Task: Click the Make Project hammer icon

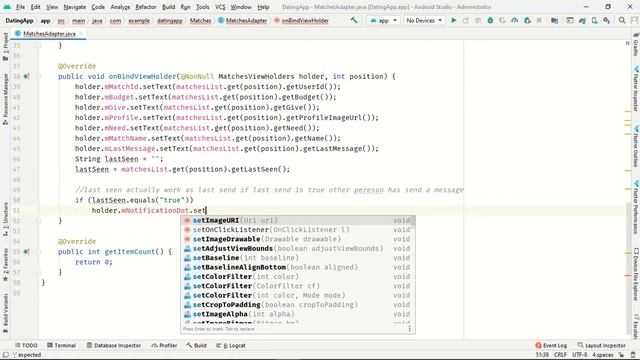Action: tap(354, 20)
